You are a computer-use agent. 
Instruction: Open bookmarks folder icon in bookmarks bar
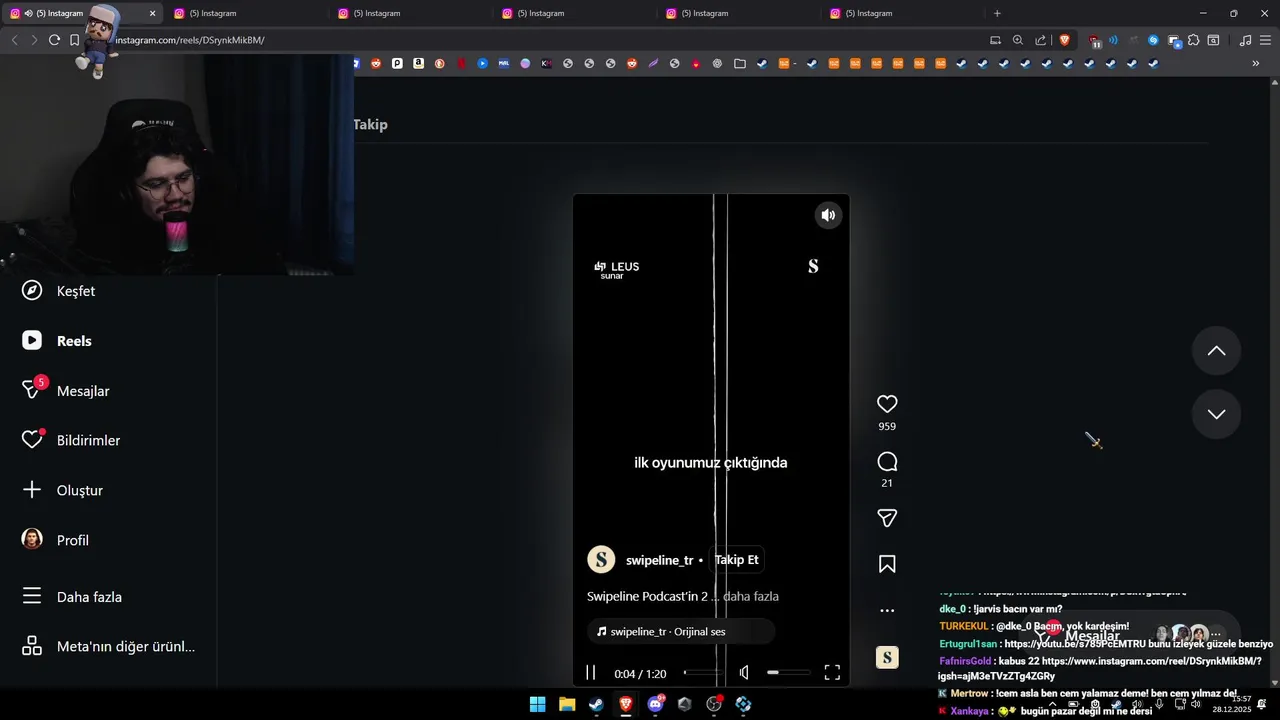click(x=740, y=63)
